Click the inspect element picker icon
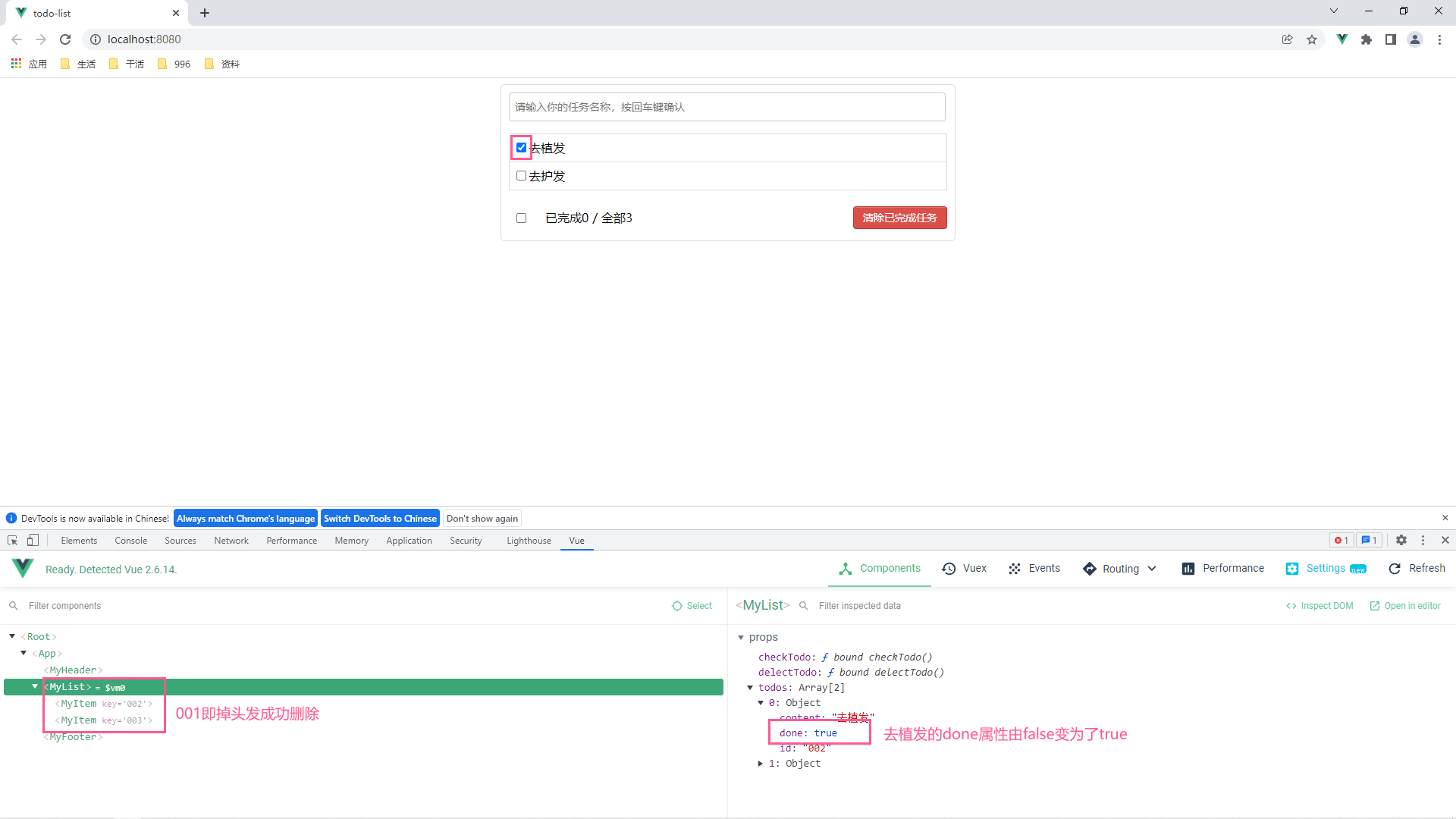Viewport: 1456px width, 819px height. point(13,540)
